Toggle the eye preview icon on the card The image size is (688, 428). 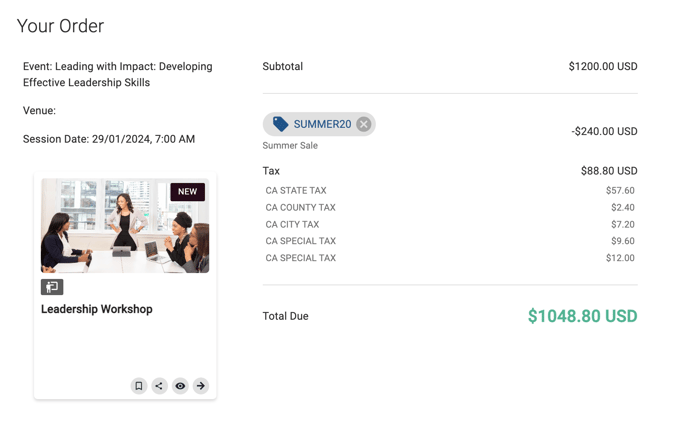180,386
